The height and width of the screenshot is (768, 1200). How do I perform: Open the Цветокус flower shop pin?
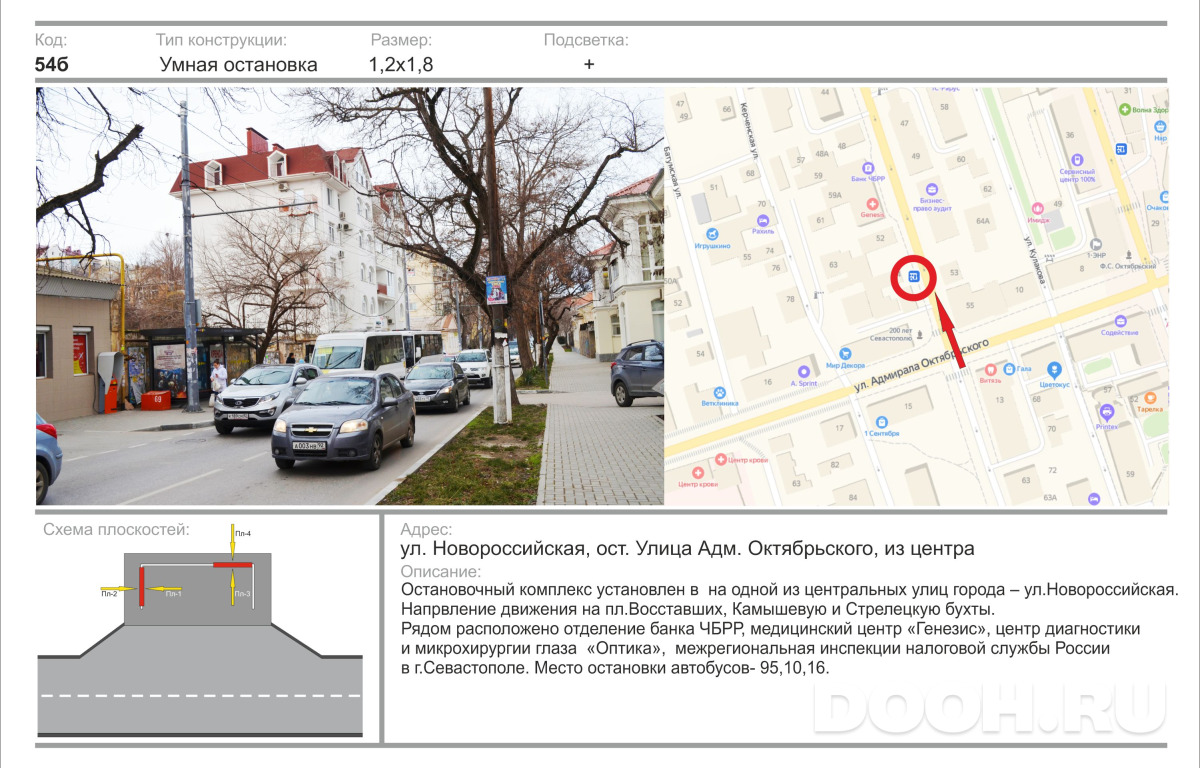(x=1054, y=370)
